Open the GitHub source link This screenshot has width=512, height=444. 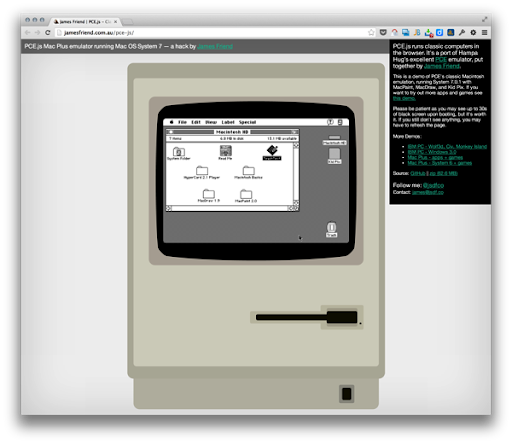(x=418, y=173)
